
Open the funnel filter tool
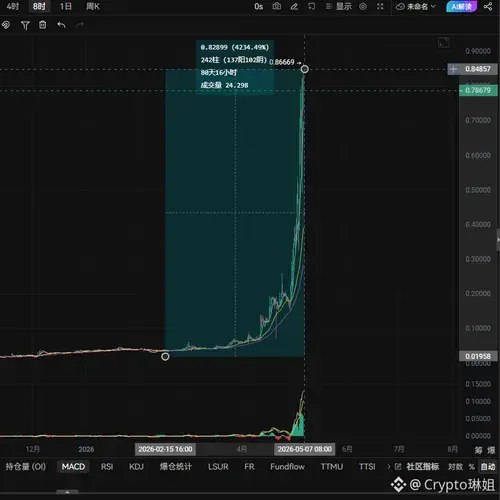(25, 25)
